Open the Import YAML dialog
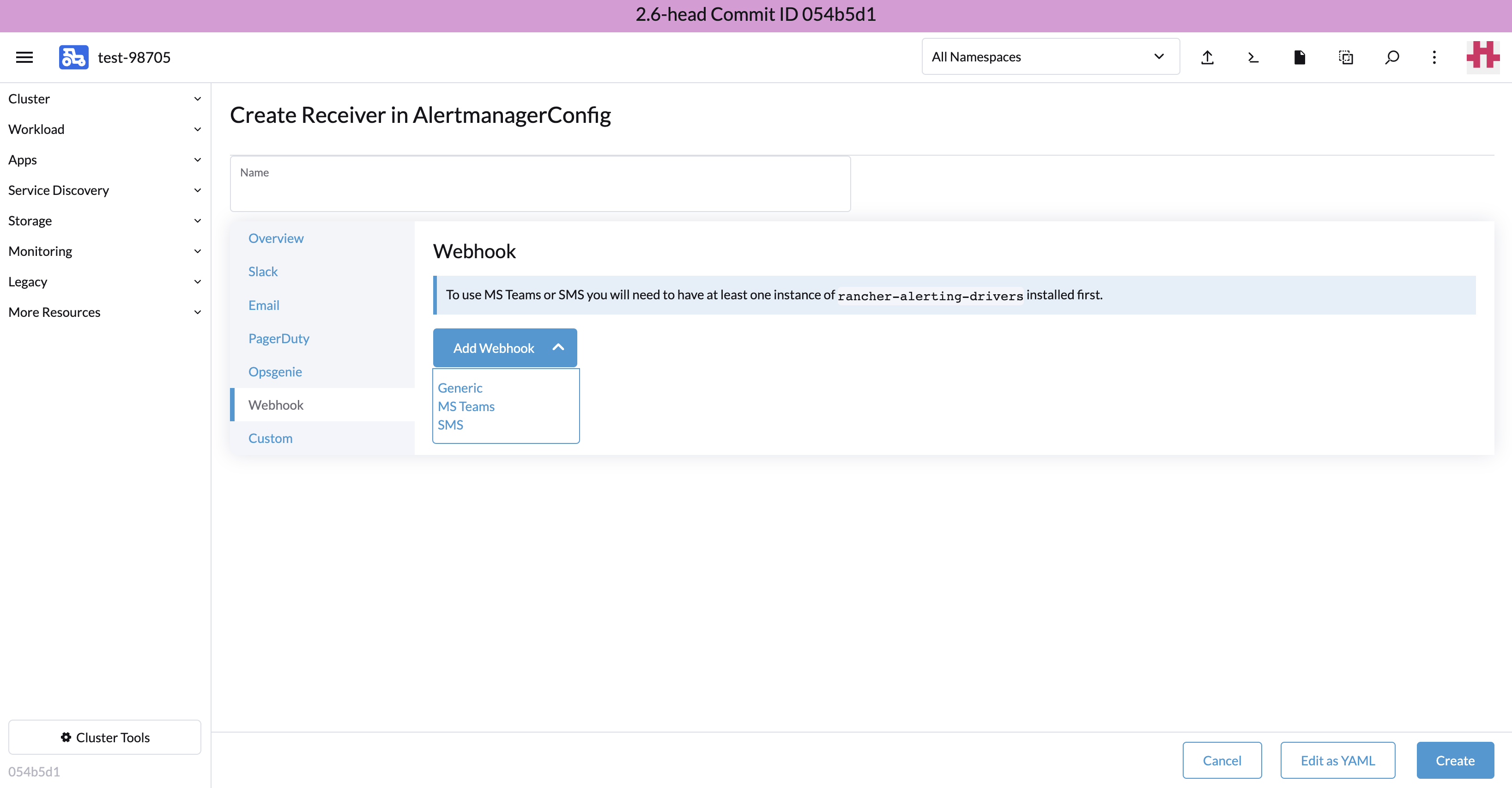This screenshot has height=788, width=1512. click(1207, 57)
